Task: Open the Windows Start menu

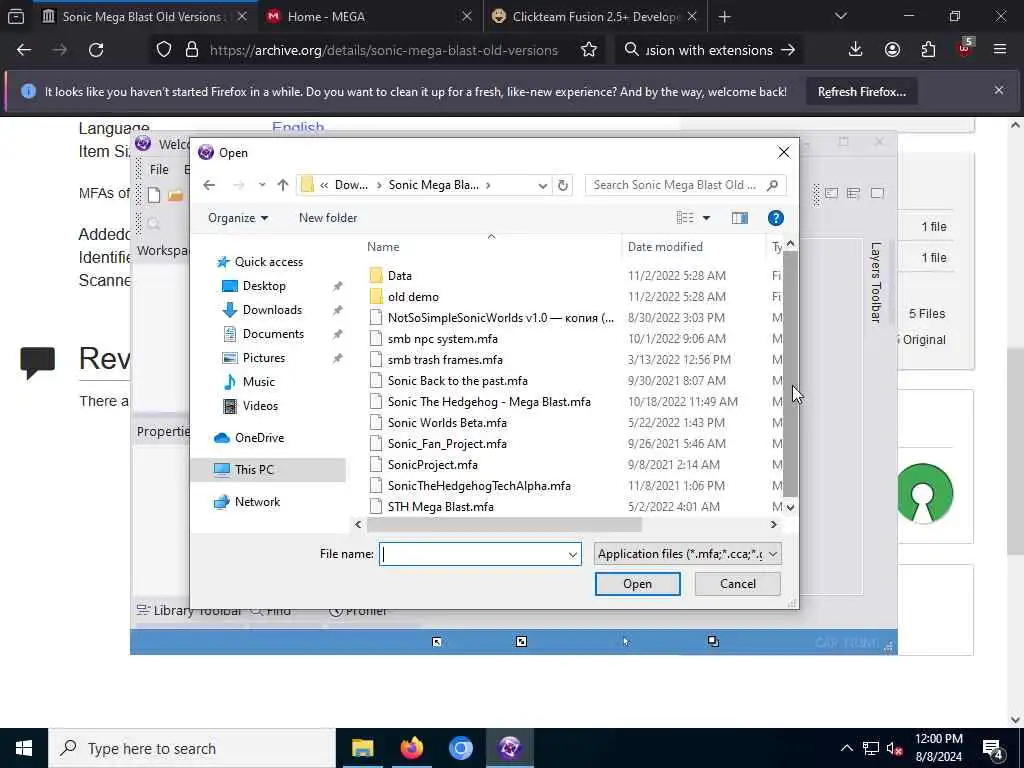Action: click(x=24, y=748)
